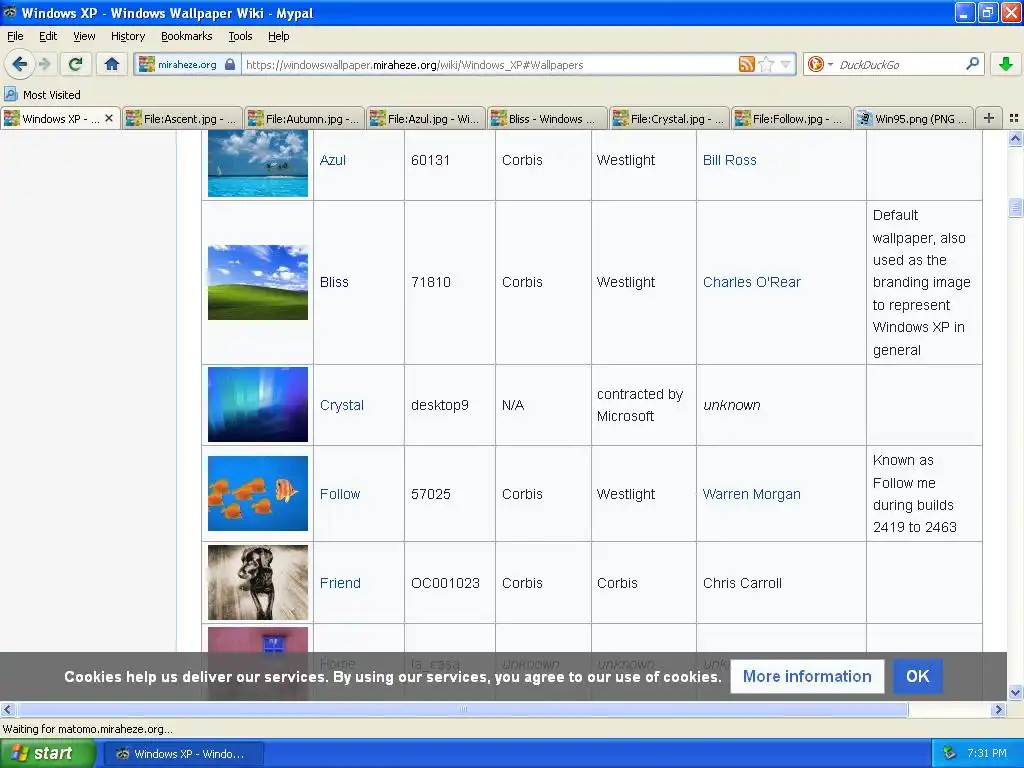Follow the Follow wallpaper name link

(340, 494)
